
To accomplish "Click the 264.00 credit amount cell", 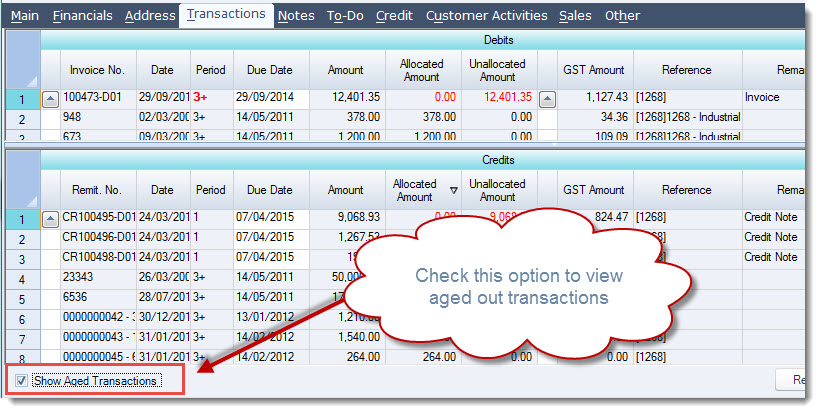I will 347,357.
